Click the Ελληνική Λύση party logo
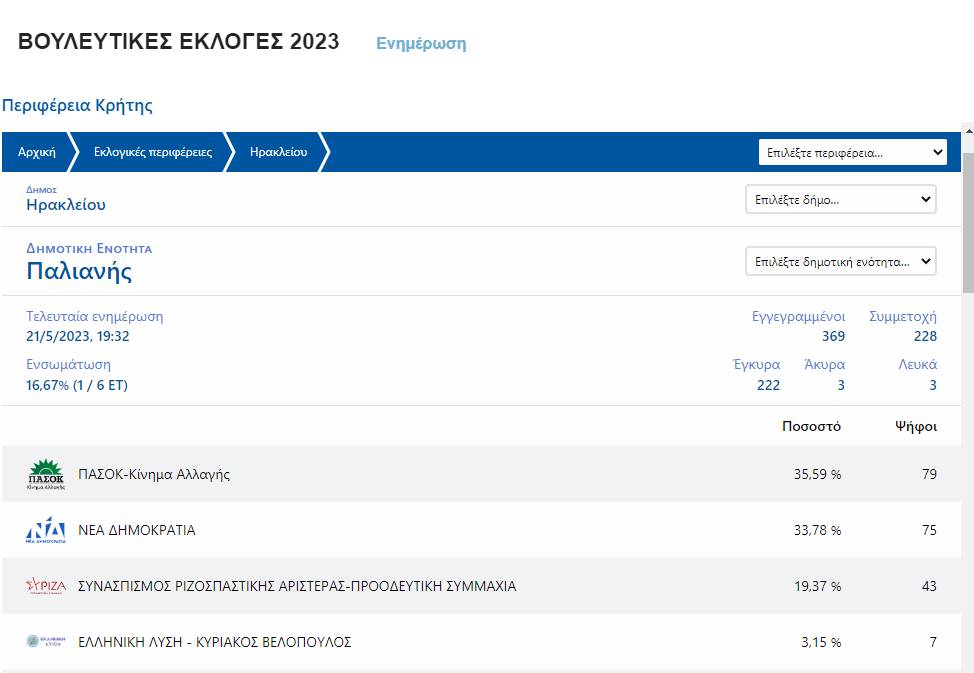The height and width of the screenshot is (673, 974). click(x=46, y=641)
